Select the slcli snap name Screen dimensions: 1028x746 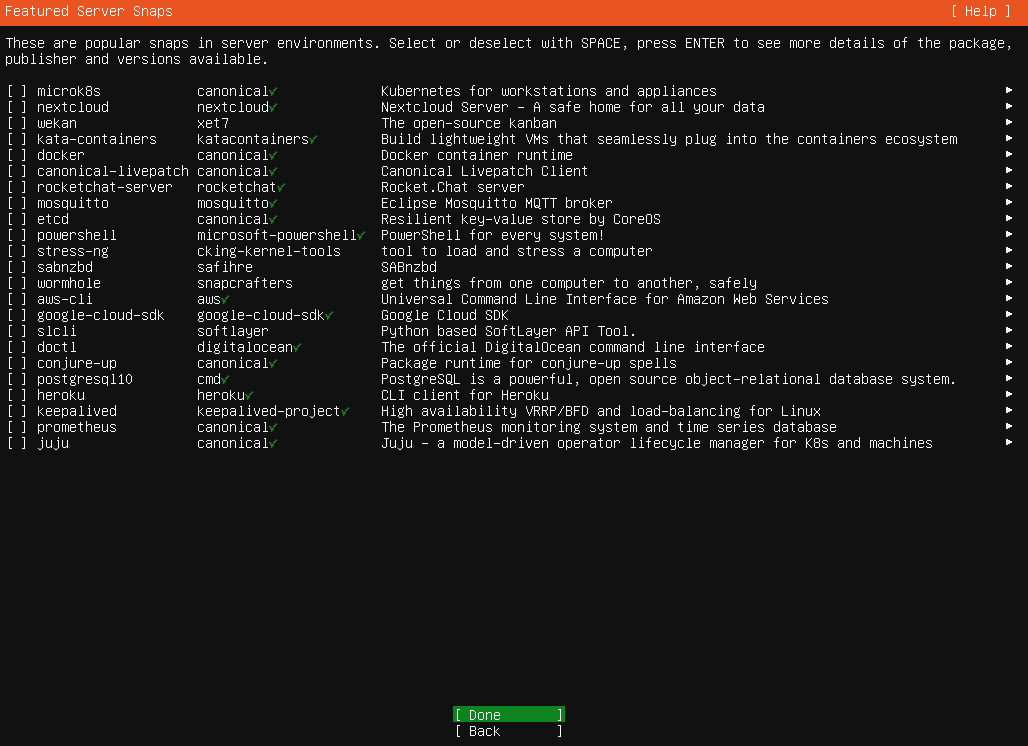click(56, 331)
